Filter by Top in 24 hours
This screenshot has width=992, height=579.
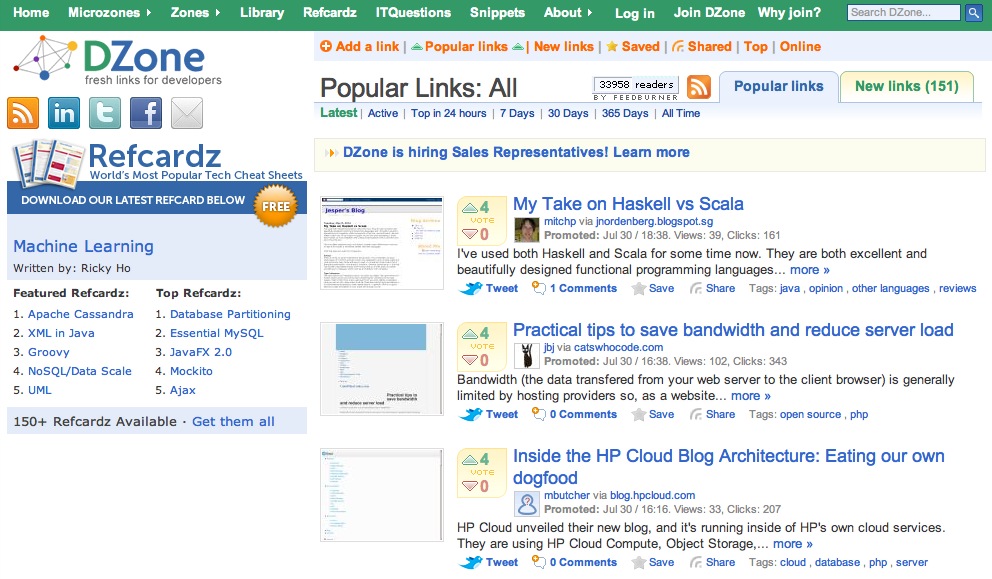449,113
